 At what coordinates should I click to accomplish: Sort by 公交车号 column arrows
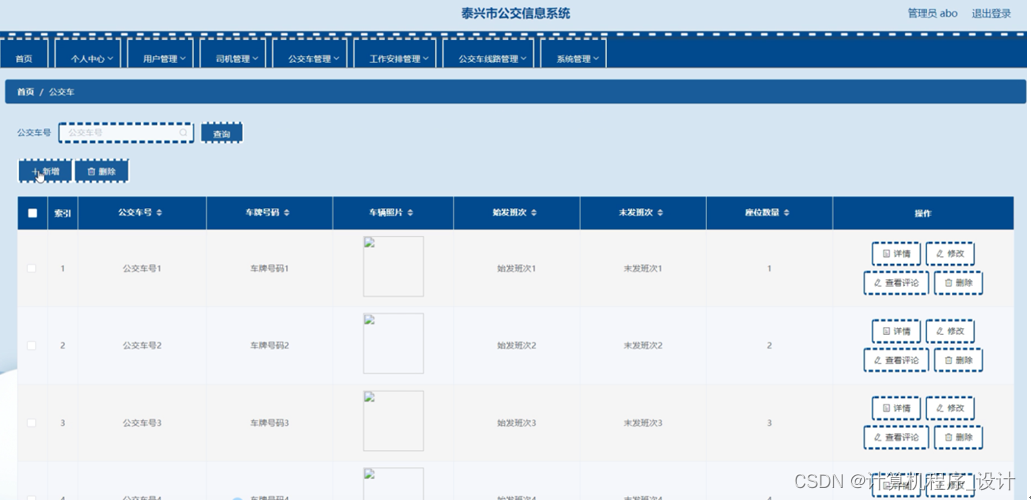tap(159, 213)
